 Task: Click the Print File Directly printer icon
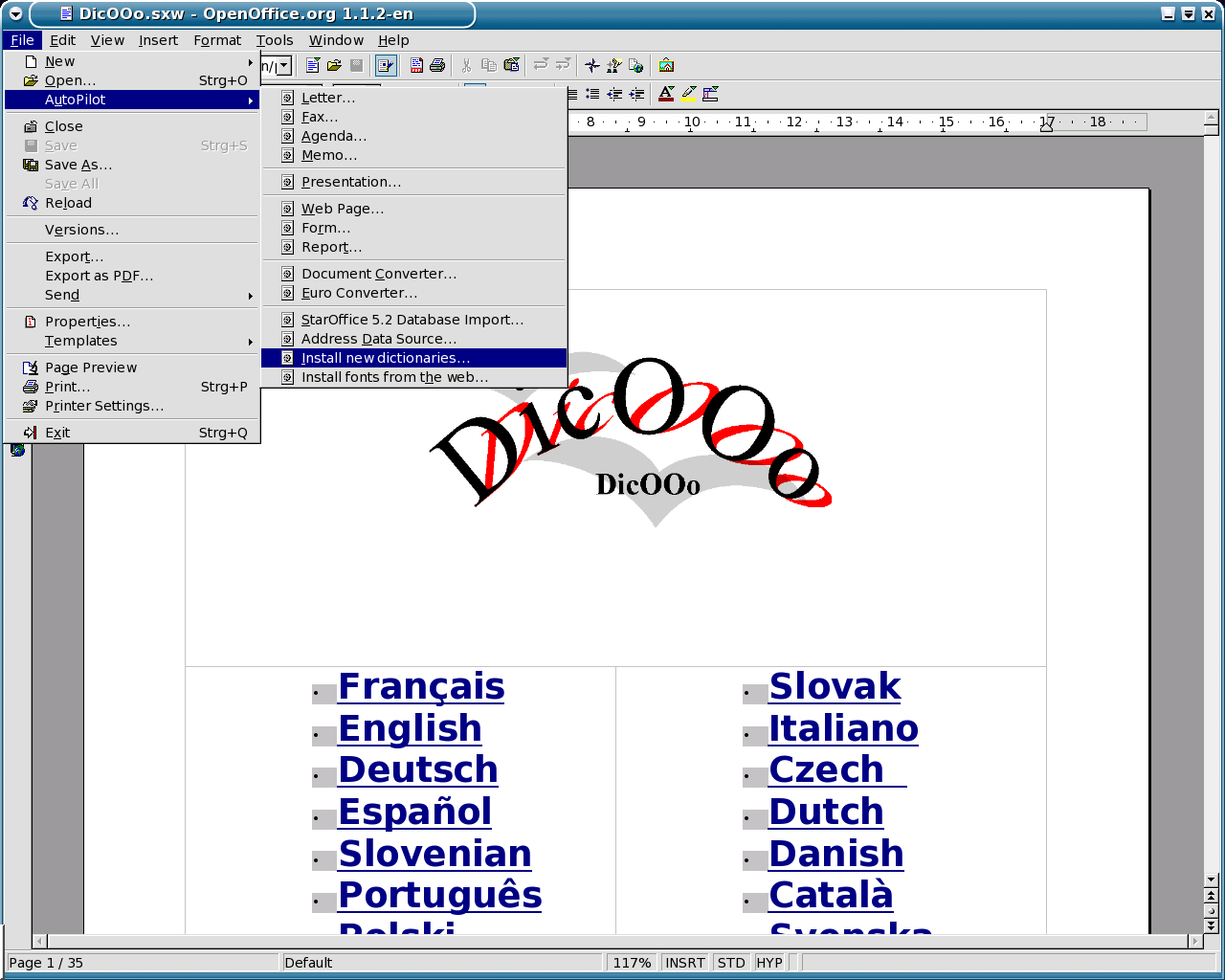437,66
